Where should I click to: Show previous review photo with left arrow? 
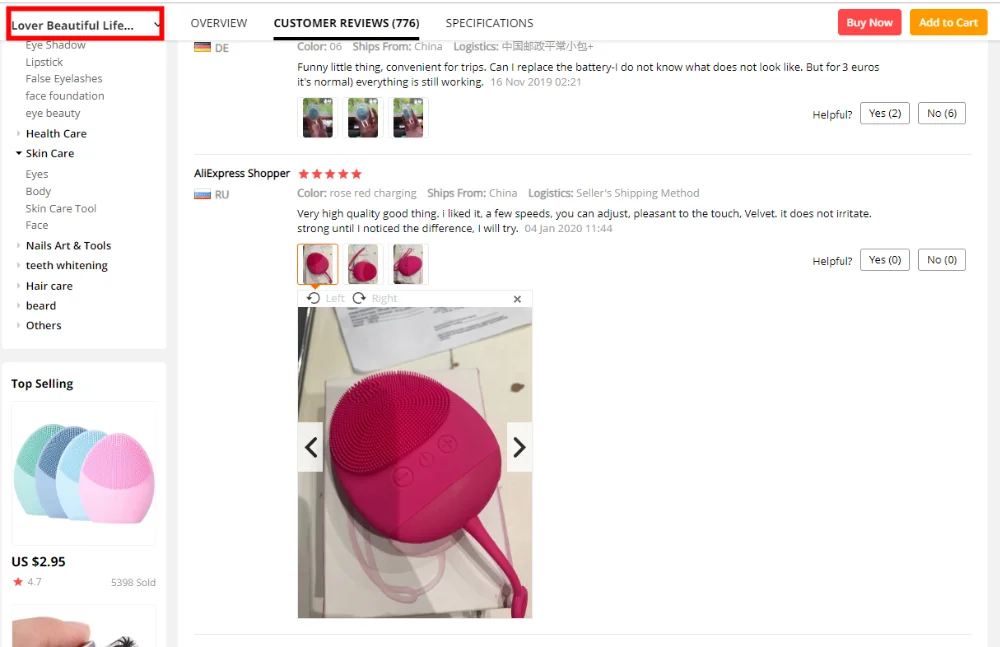pyautogui.click(x=311, y=447)
